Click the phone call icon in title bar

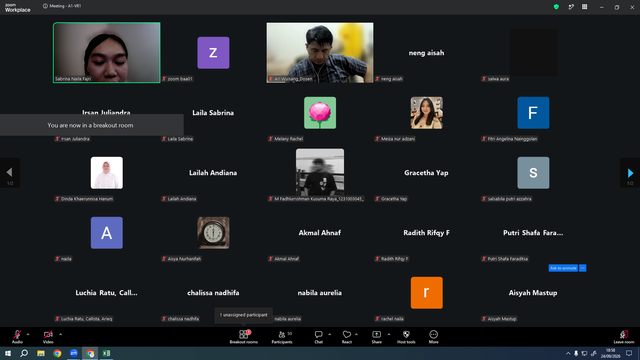571,7
